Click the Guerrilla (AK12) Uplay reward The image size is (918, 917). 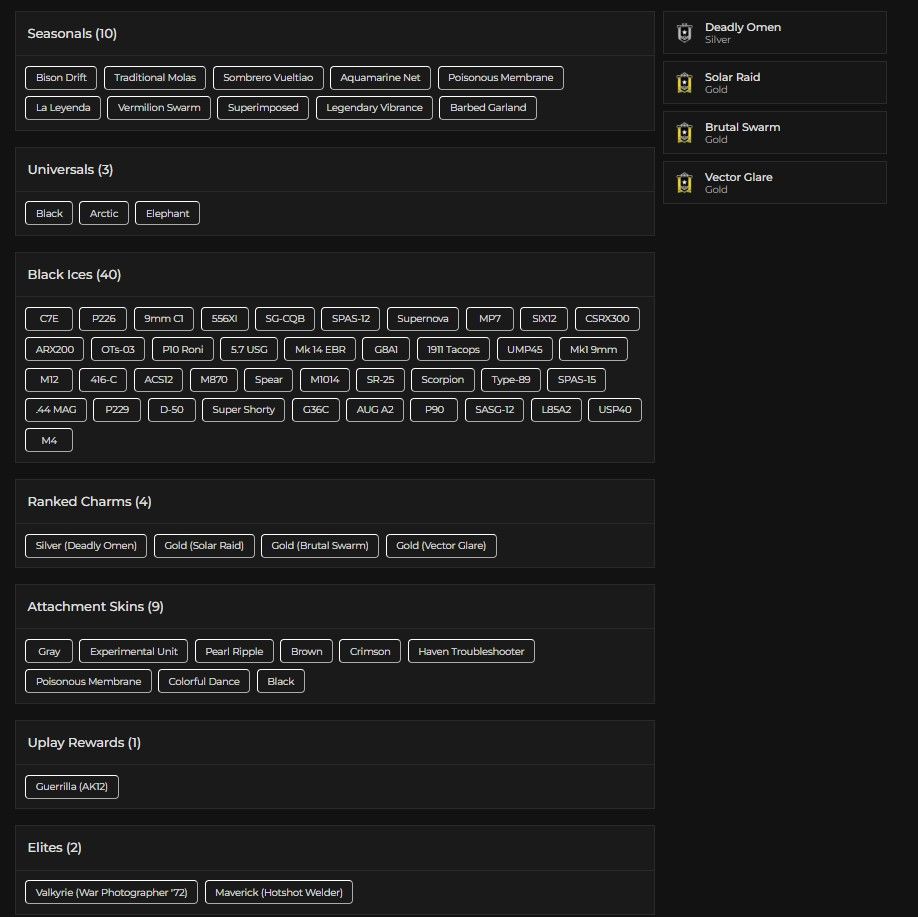(72, 788)
